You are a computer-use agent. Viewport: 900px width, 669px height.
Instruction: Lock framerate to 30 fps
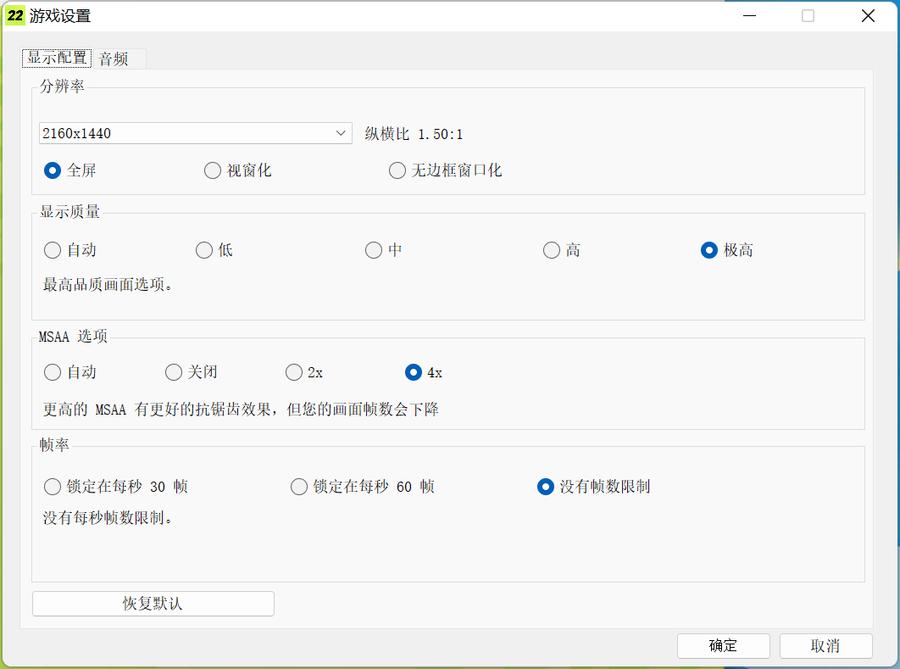[52, 487]
